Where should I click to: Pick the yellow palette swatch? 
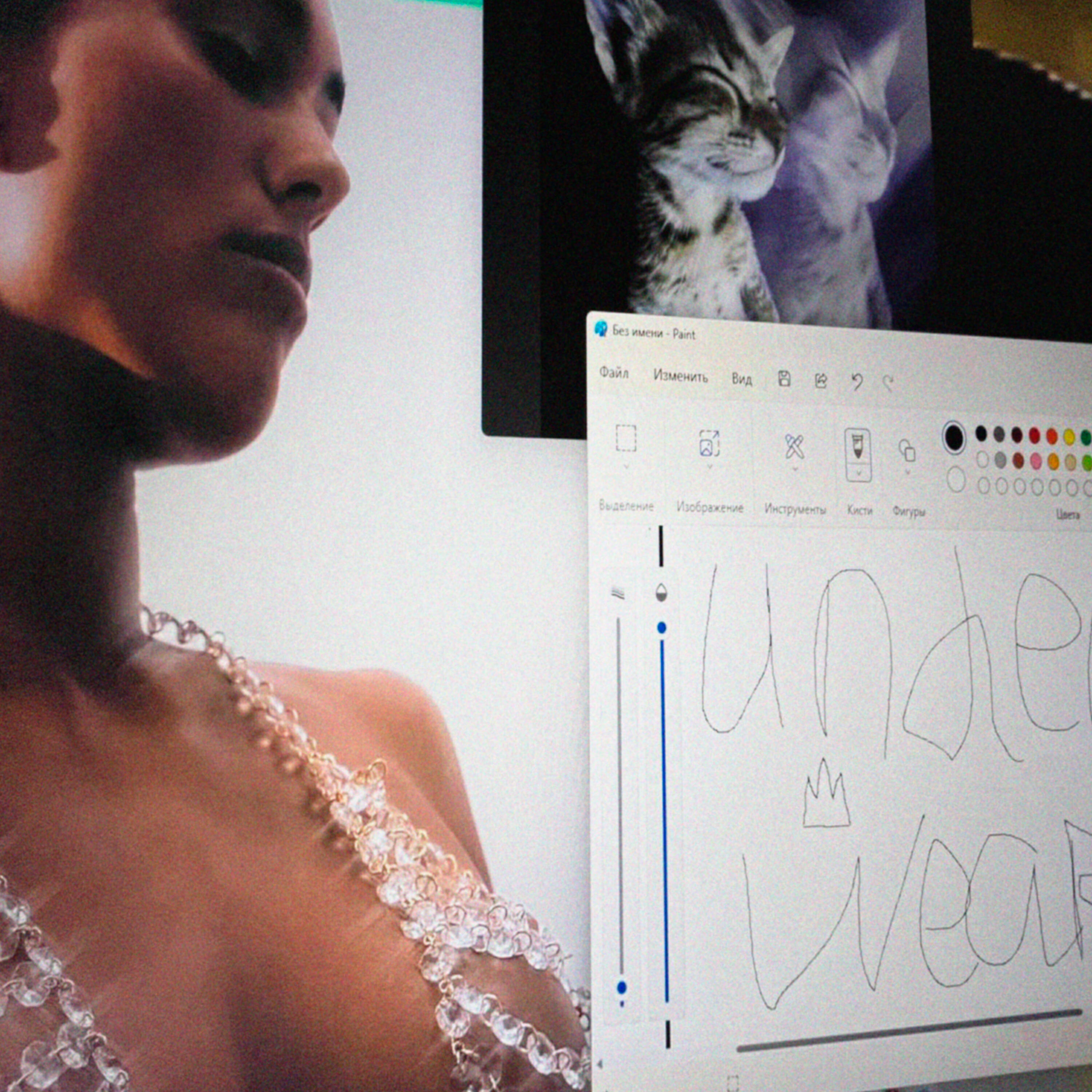pyautogui.click(x=1069, y=436)
